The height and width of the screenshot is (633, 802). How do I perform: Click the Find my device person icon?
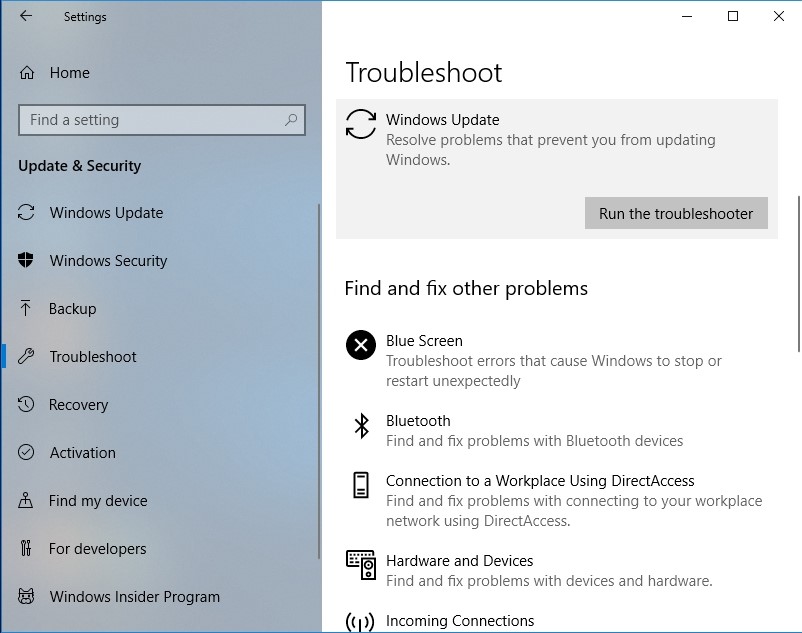(27, 501)
